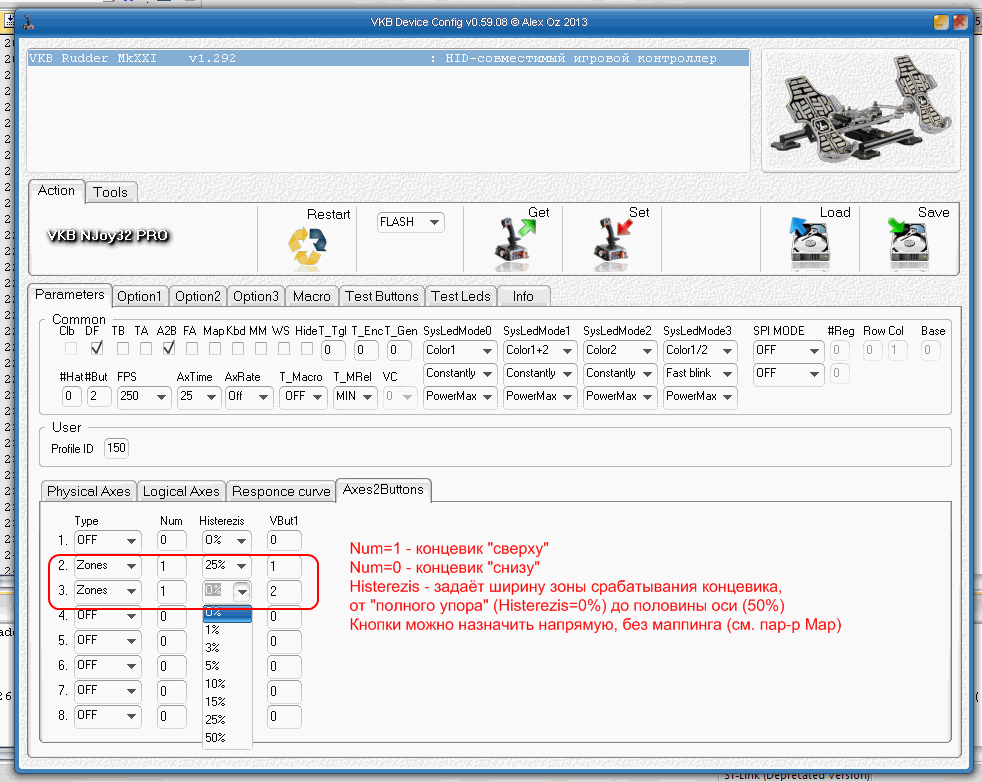This screenshot has height=782, width=982.
Task: Enable the FA checkbox
Action: point(192,348)
